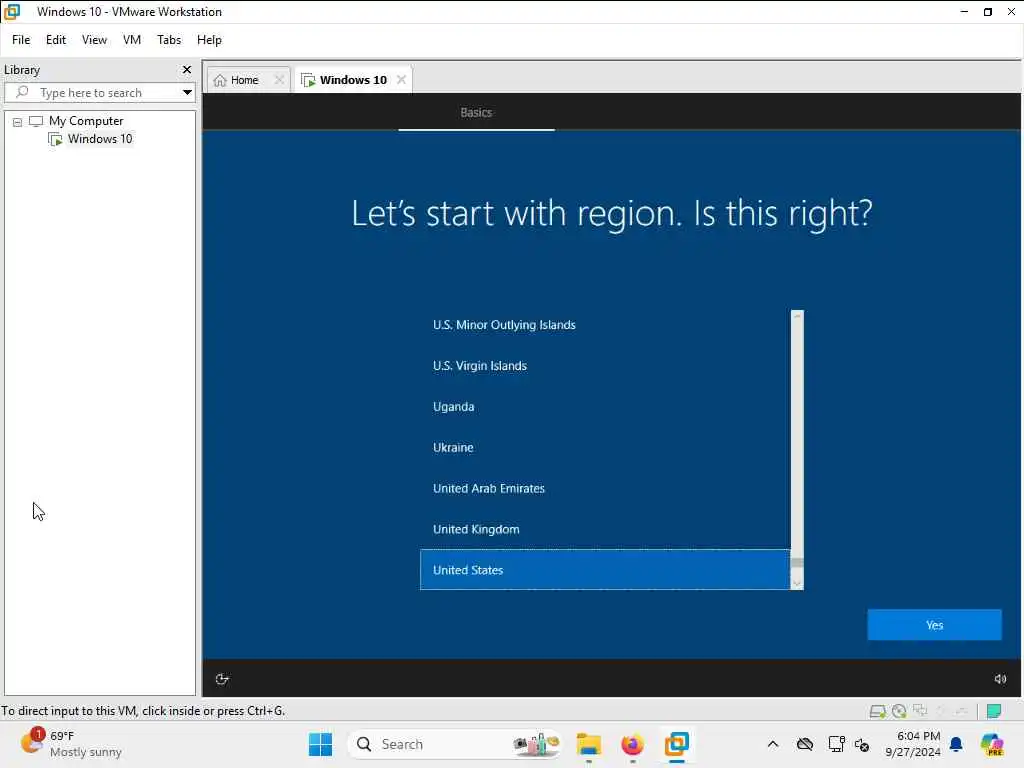Viewport: 1024px width, 768px height.
Task: Close the Windows 10 tab
Action: tap(401, 80)
